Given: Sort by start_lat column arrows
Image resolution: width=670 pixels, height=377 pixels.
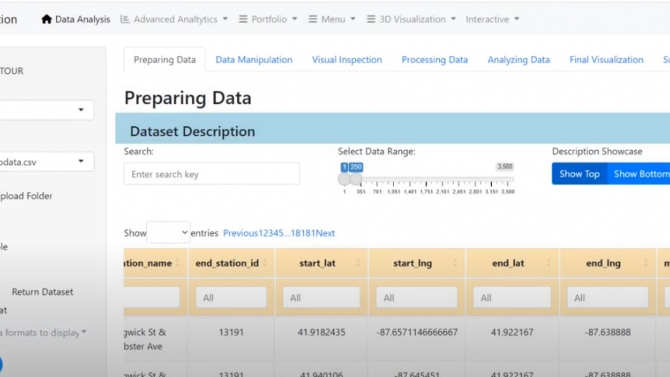Looking at the screenshot, I should [358, 263].
